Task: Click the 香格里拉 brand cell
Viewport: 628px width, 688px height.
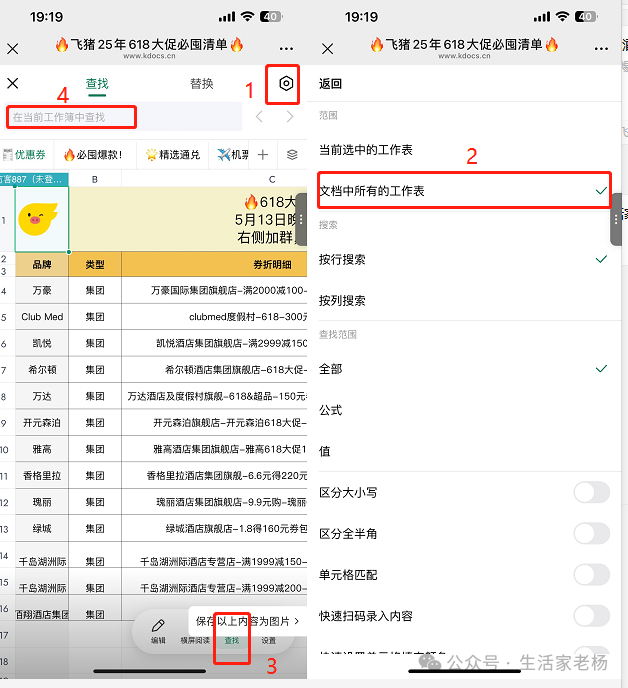Action: click(42, 476)
